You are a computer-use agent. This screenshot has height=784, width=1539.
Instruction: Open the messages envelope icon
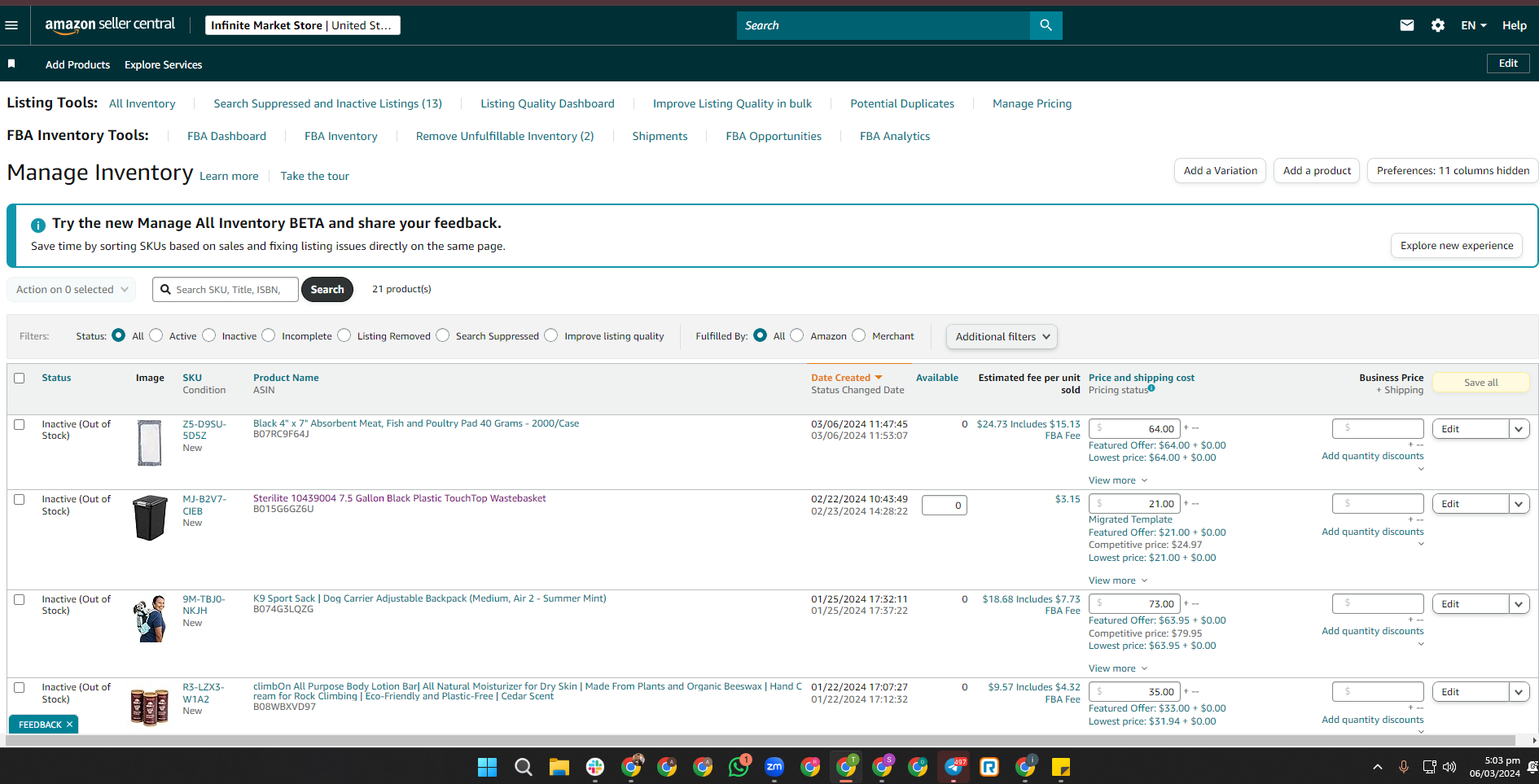pyautogui.click(x=1406, y=25)
